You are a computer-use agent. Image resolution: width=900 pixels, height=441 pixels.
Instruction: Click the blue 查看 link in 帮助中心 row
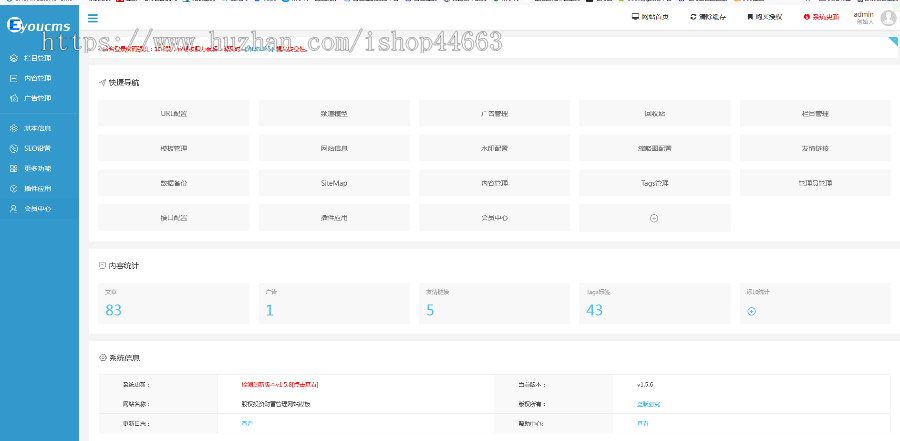(x=642, y=423)
